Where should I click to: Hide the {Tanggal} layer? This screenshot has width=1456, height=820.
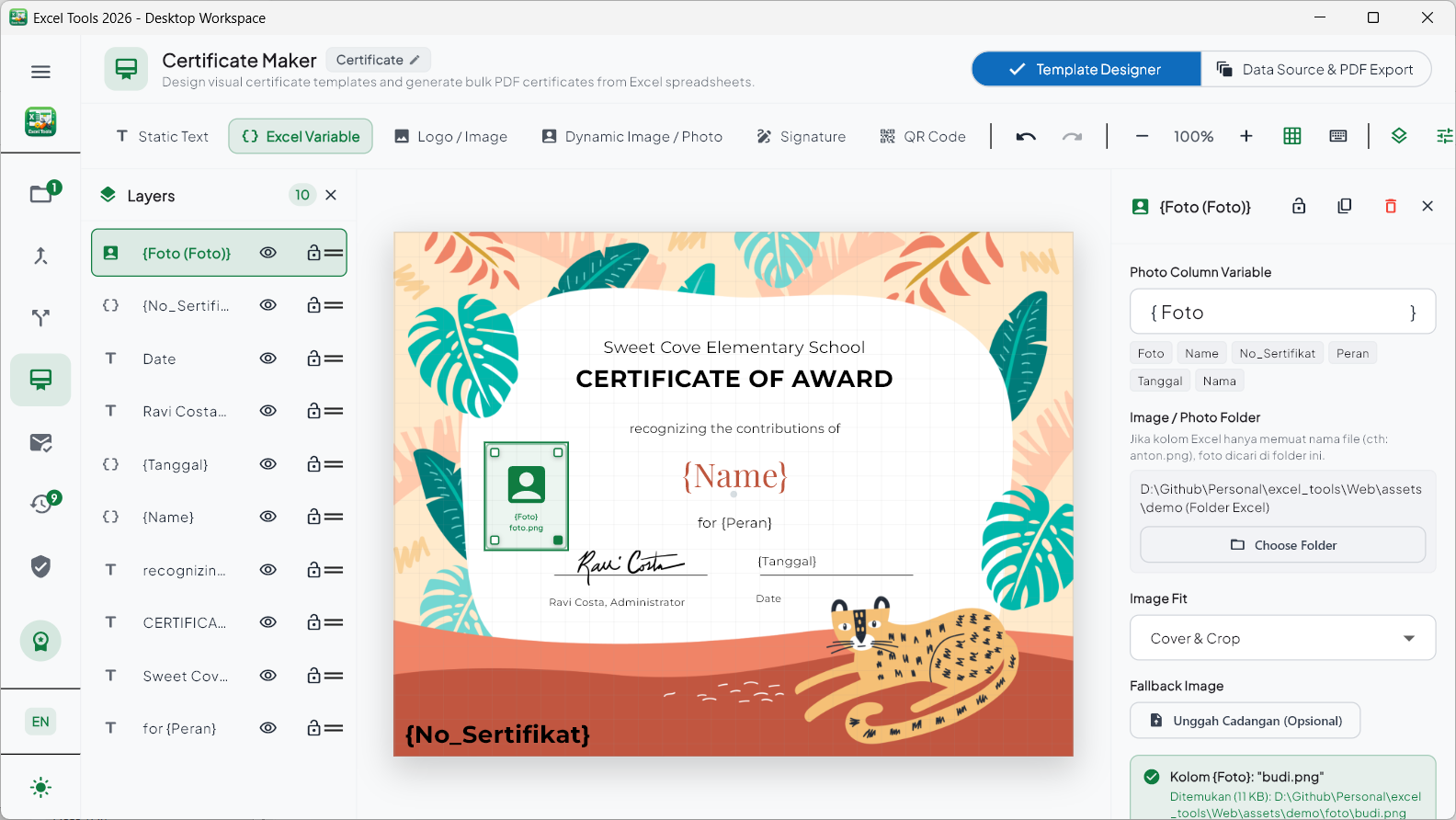[x=268, y=464]
